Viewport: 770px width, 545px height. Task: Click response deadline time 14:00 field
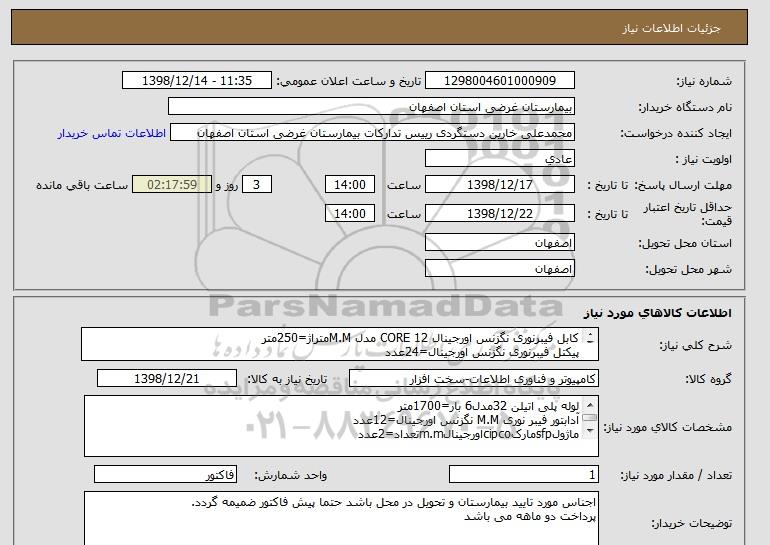pyautogui.click(x=350, y=185)
